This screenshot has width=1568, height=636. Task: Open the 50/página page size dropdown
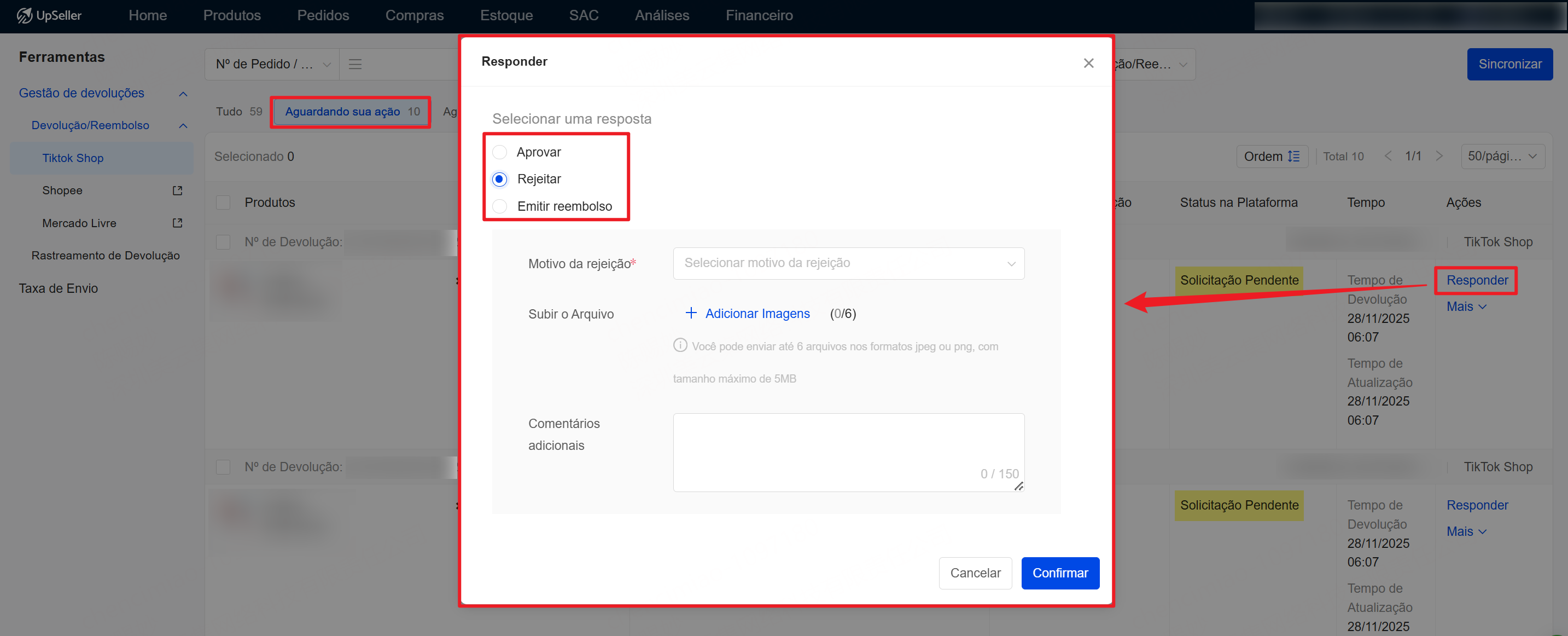click(1502, 157)
